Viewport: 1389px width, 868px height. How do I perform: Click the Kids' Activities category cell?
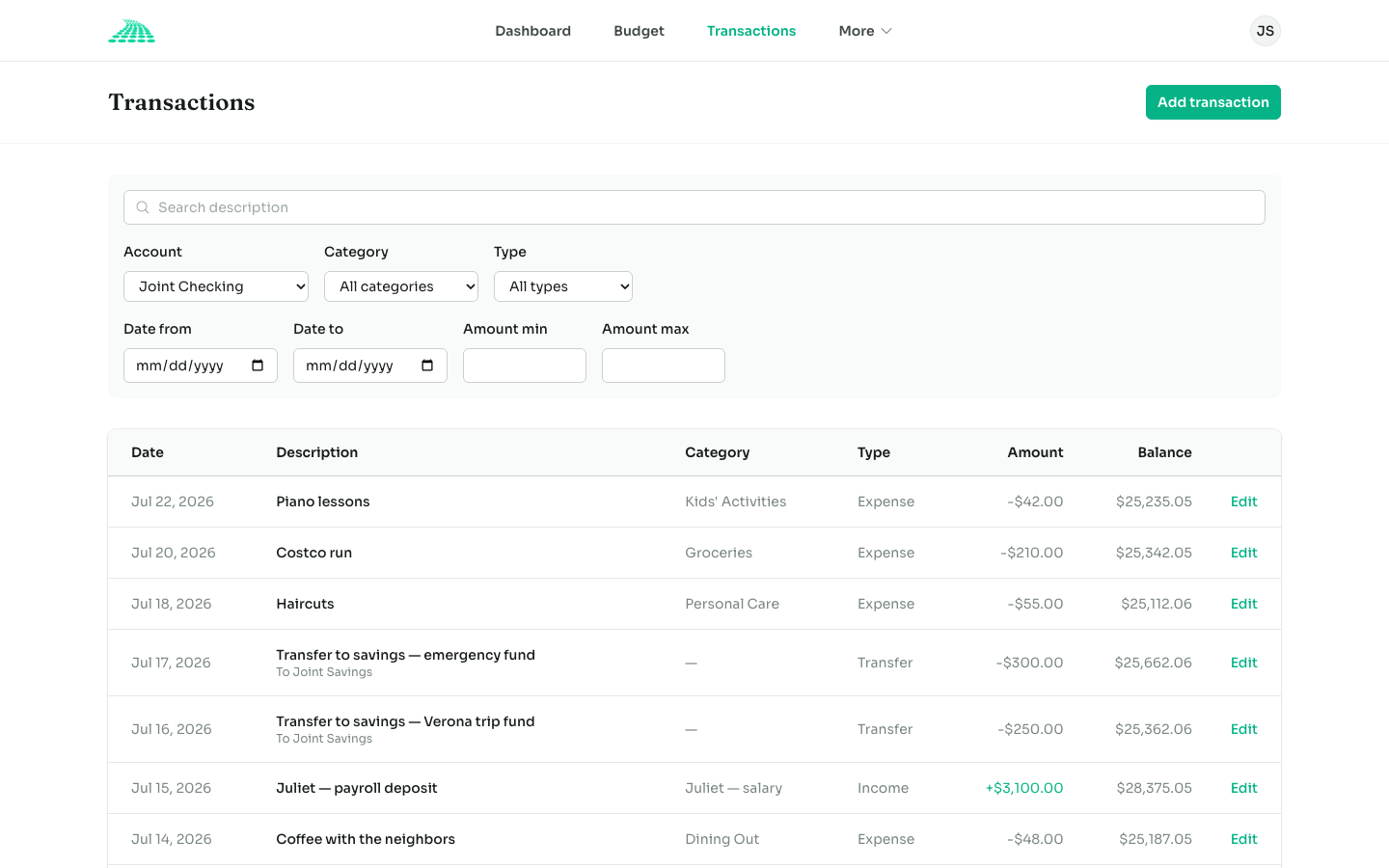point(736,502)
